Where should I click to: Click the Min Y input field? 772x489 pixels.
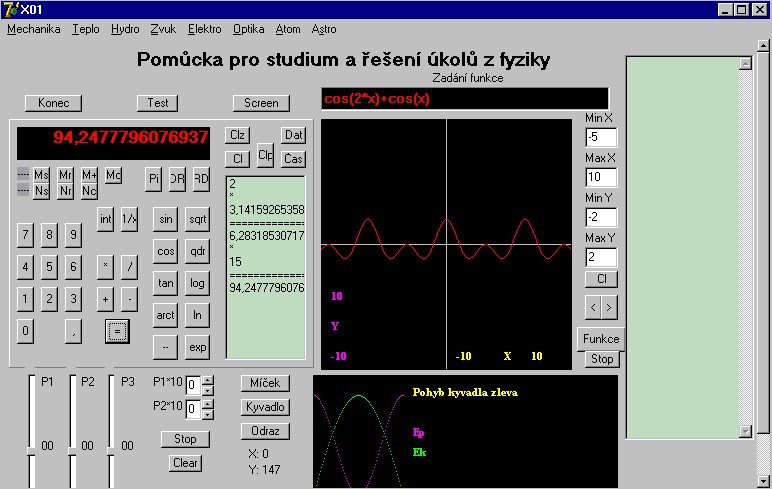tap(601, 217)
